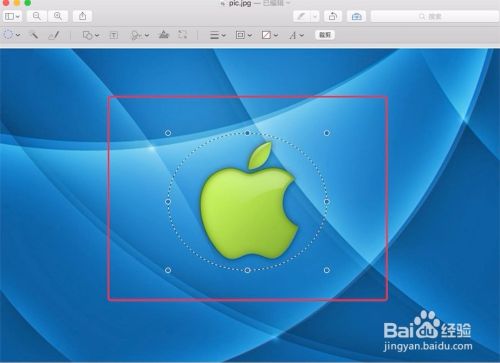Viewport: 500px width, 363px height.
Task: Open the selection tools dropdown
Action: (x=12, y=35)
